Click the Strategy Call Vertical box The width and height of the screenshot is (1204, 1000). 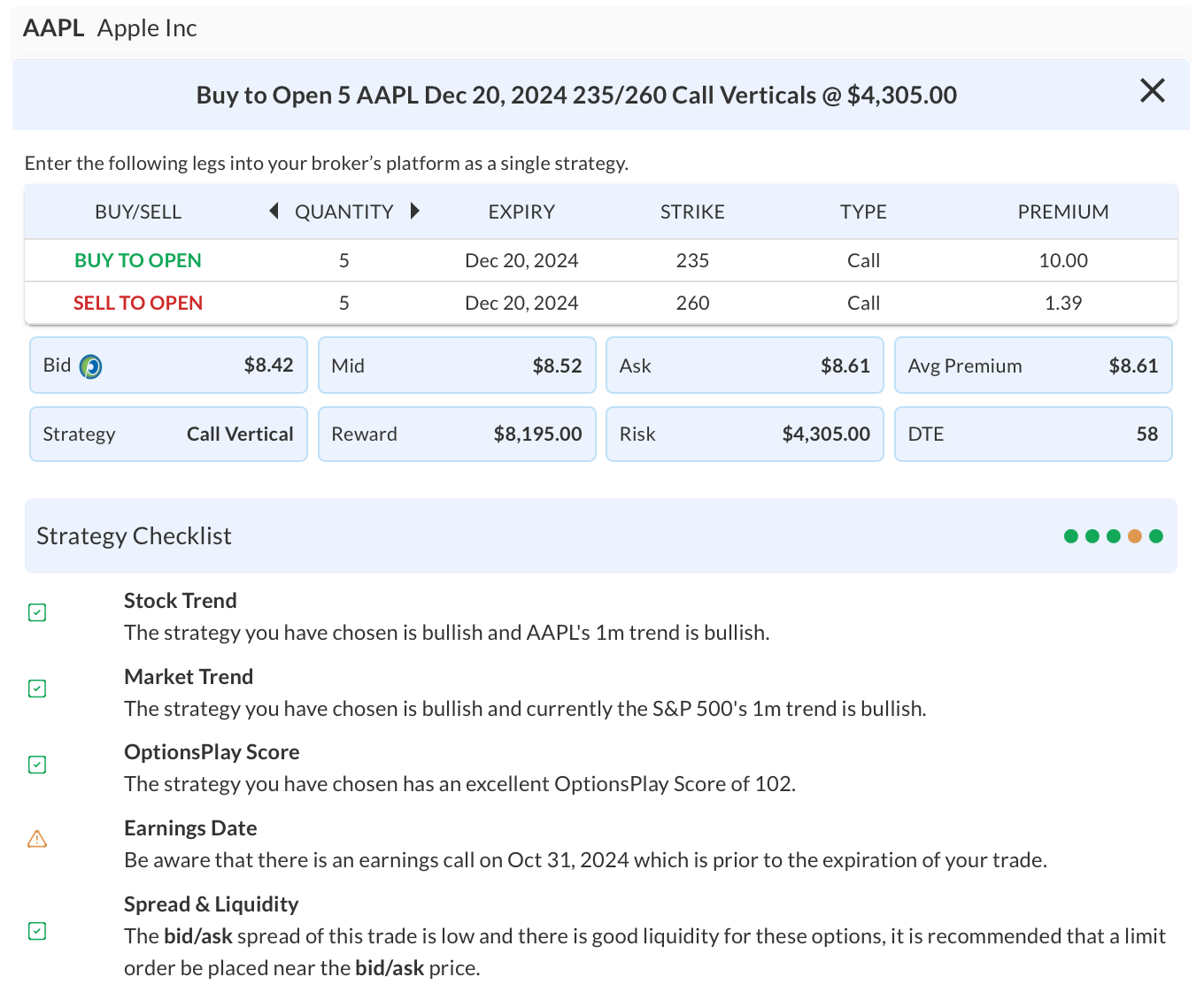[x=168, y=435]
